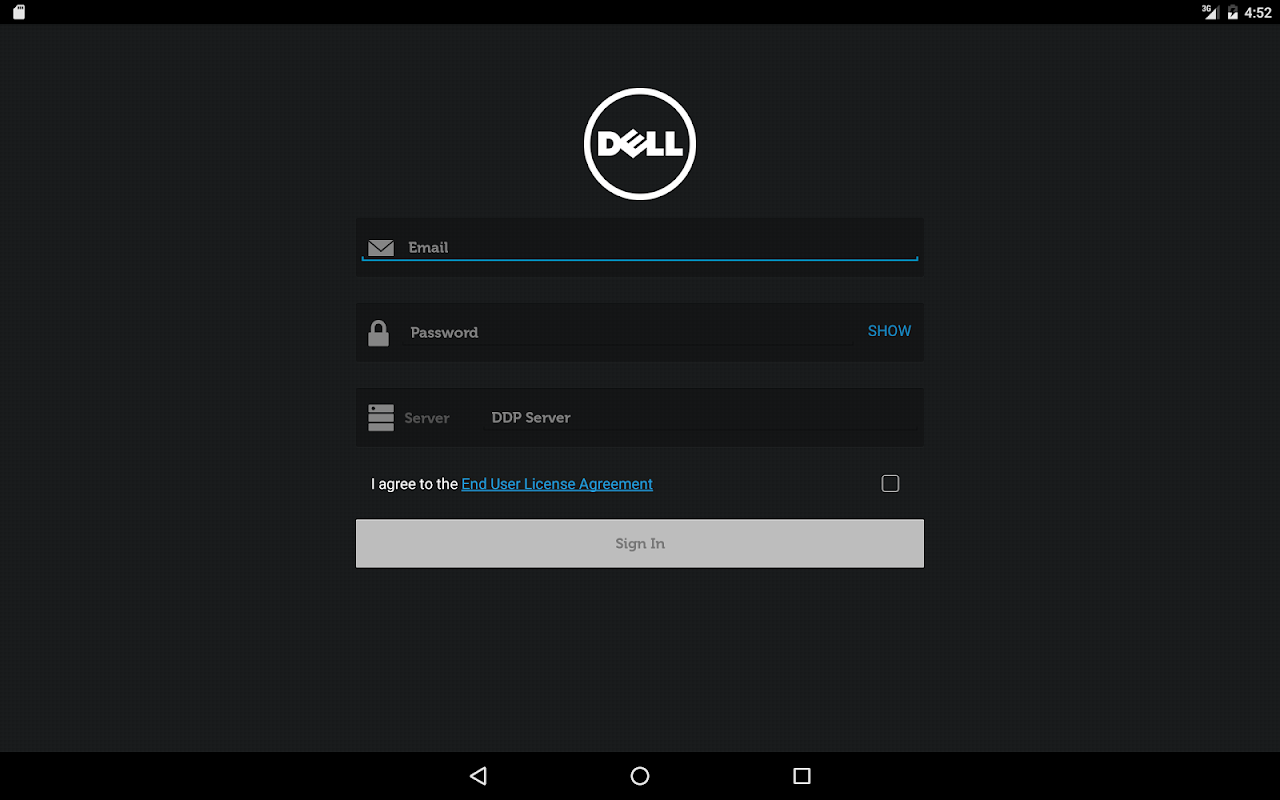Image resolution: width=1280 pixels, height=800 pixels.
Task: Show the password with SHOW
Action: point(889,331)
